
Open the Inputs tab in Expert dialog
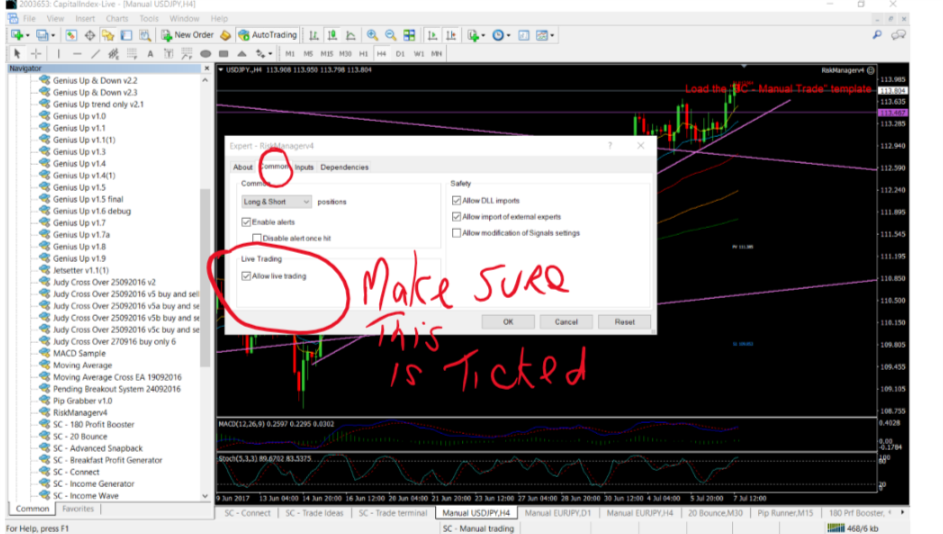pos(304,167)
